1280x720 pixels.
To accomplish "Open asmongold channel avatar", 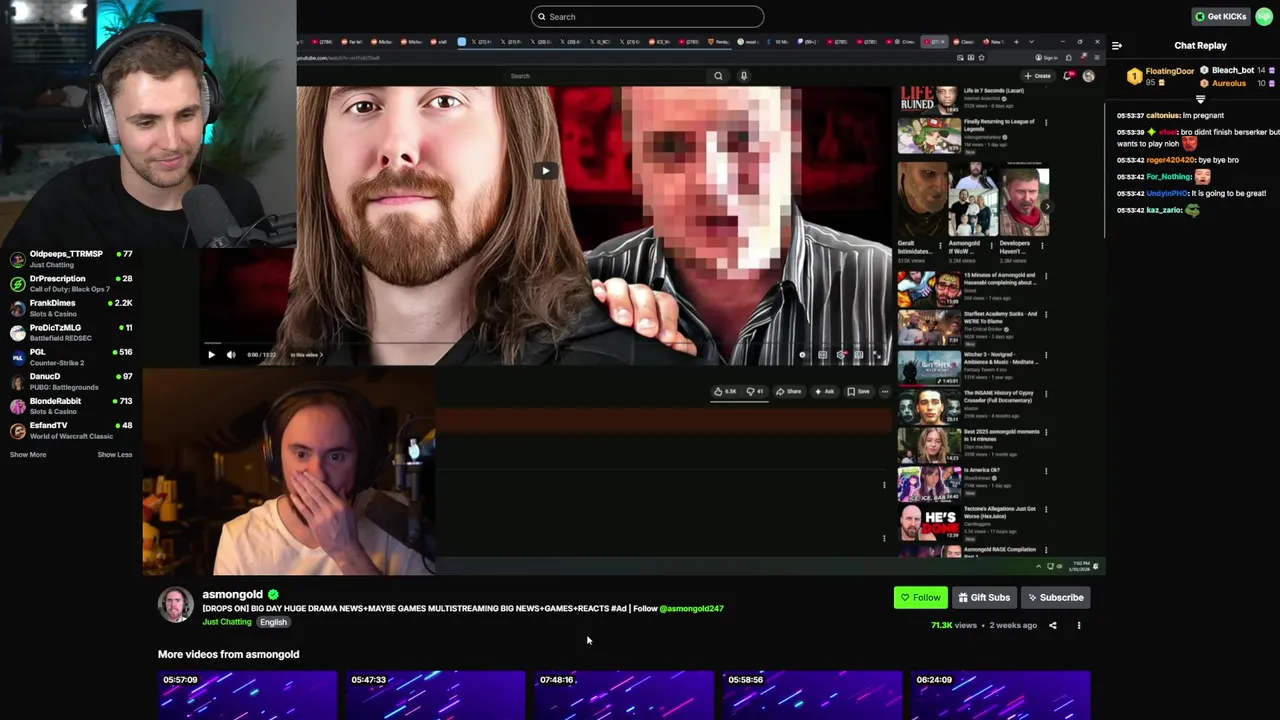I will (x=175, y=604).
